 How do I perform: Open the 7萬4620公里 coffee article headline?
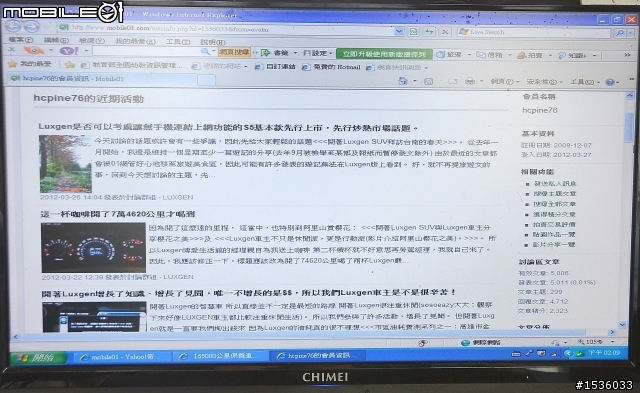(x=118, y=214)
